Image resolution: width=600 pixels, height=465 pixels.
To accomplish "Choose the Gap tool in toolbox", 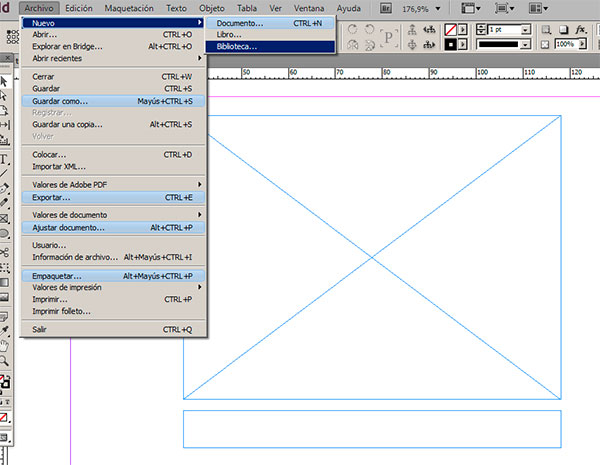I will (x=4, y=125).
